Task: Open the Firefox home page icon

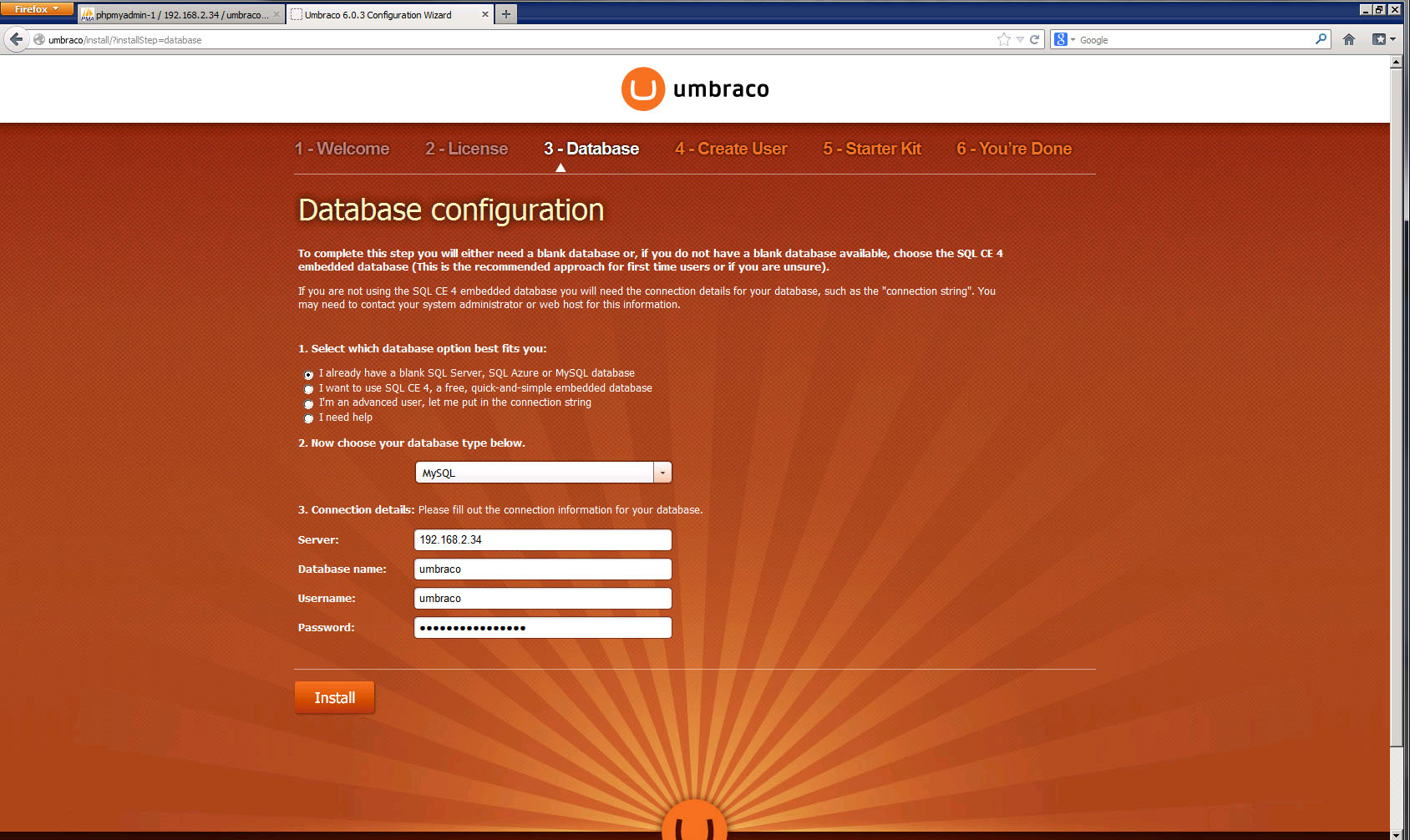Action: [1349, 39]
